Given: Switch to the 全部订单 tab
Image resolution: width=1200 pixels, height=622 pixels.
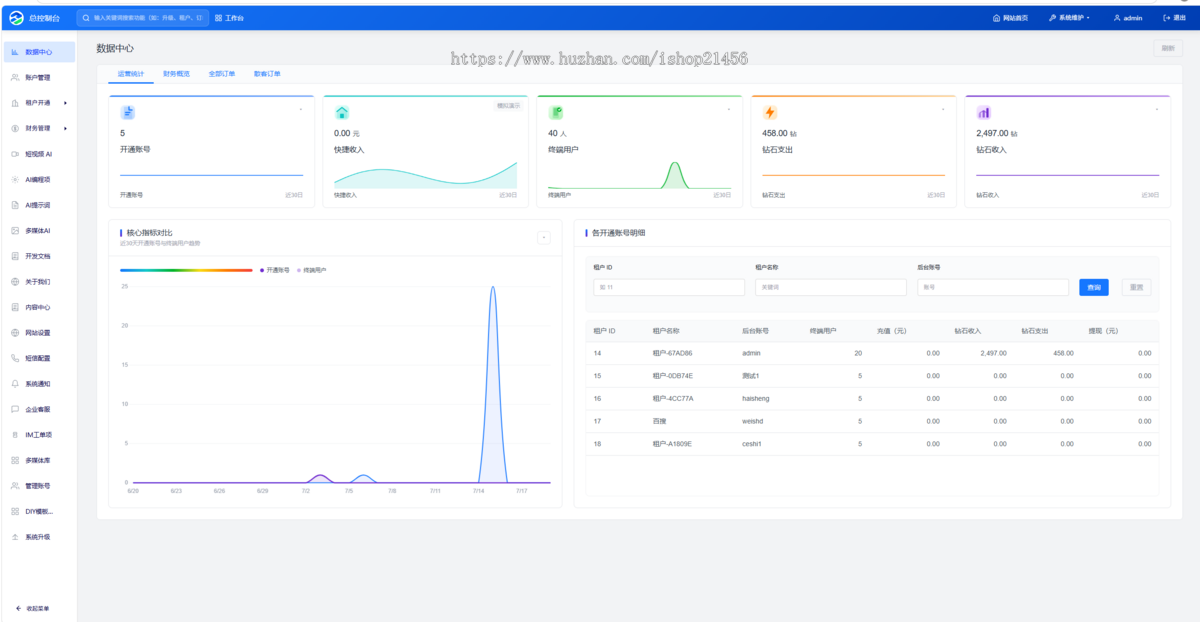Looking at the screenshot, I should click(x=222, y=74).
